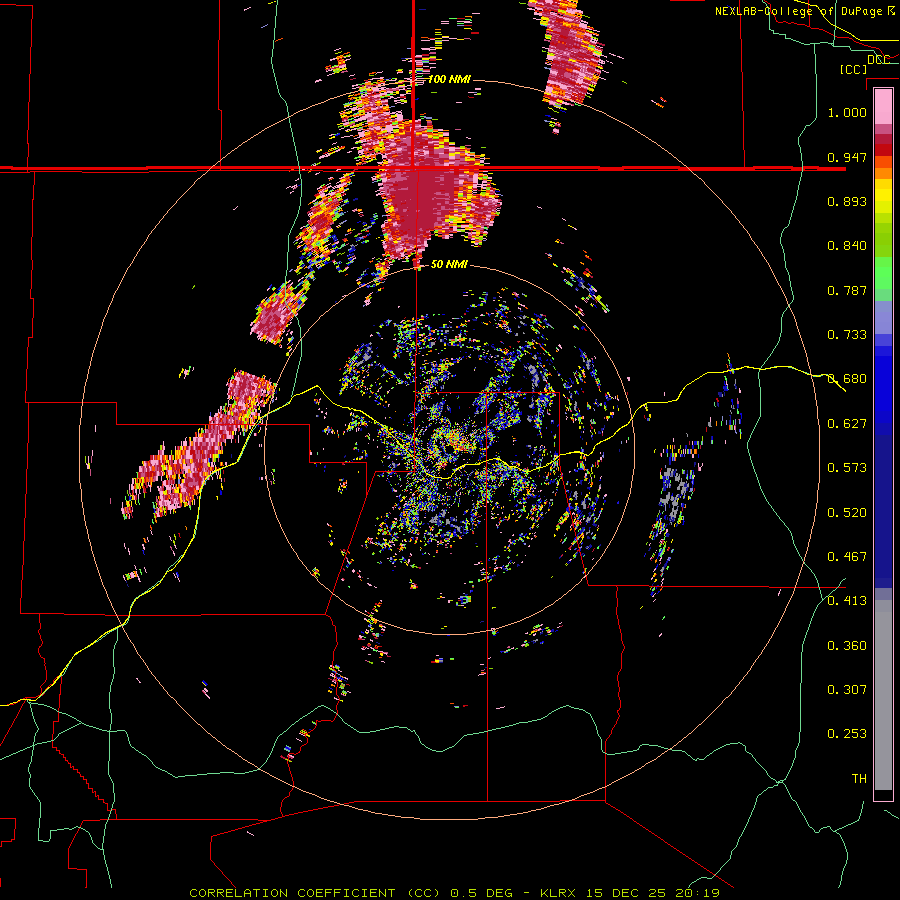Pick the gray segment of the color bar

tap(883, 695)
